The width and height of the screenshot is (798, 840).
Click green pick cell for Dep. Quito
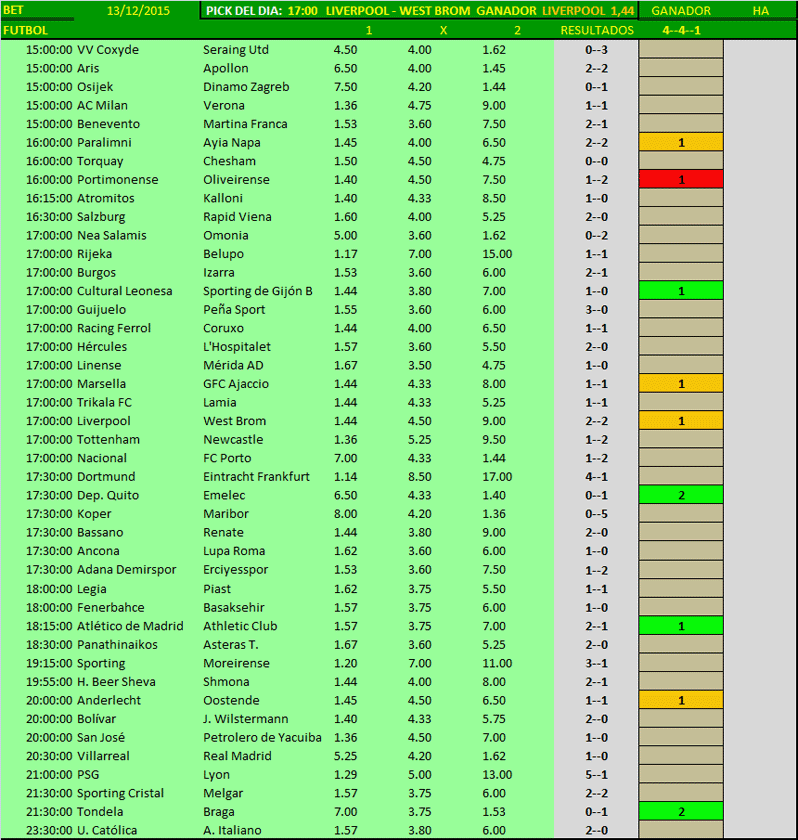681,495
